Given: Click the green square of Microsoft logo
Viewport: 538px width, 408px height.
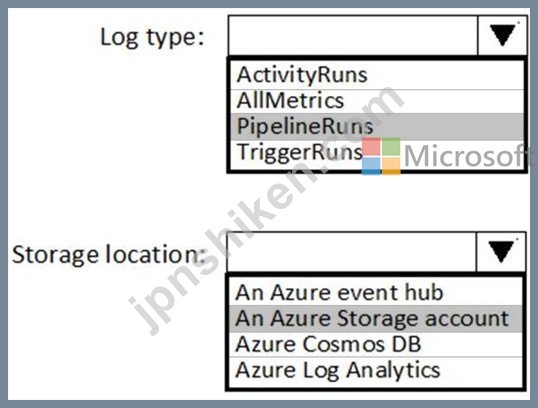Looking at the screenshot, I should 391,147.
